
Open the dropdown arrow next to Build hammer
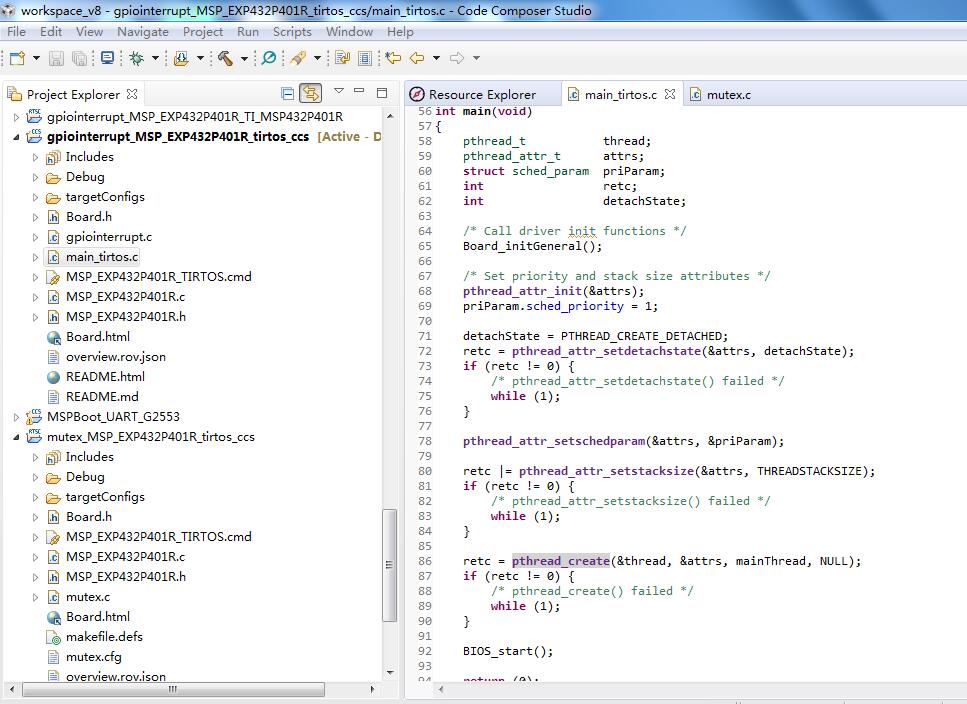243,59
